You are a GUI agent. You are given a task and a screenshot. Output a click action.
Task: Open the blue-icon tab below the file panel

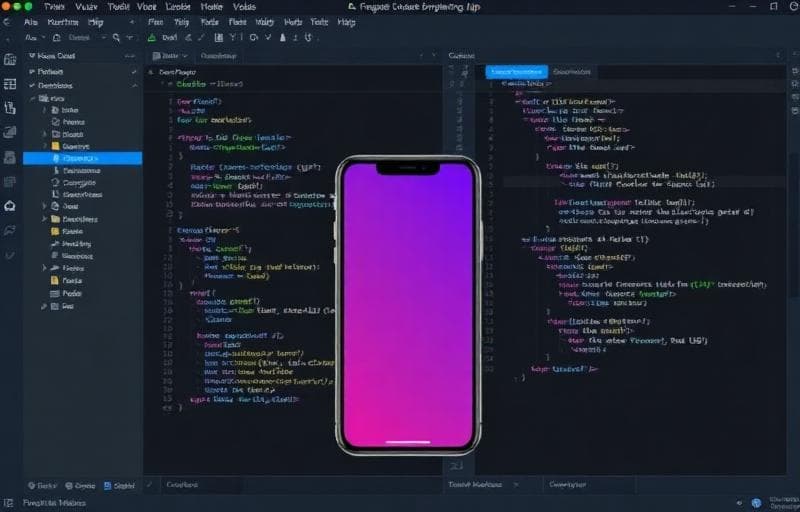(x=119, y=486)
